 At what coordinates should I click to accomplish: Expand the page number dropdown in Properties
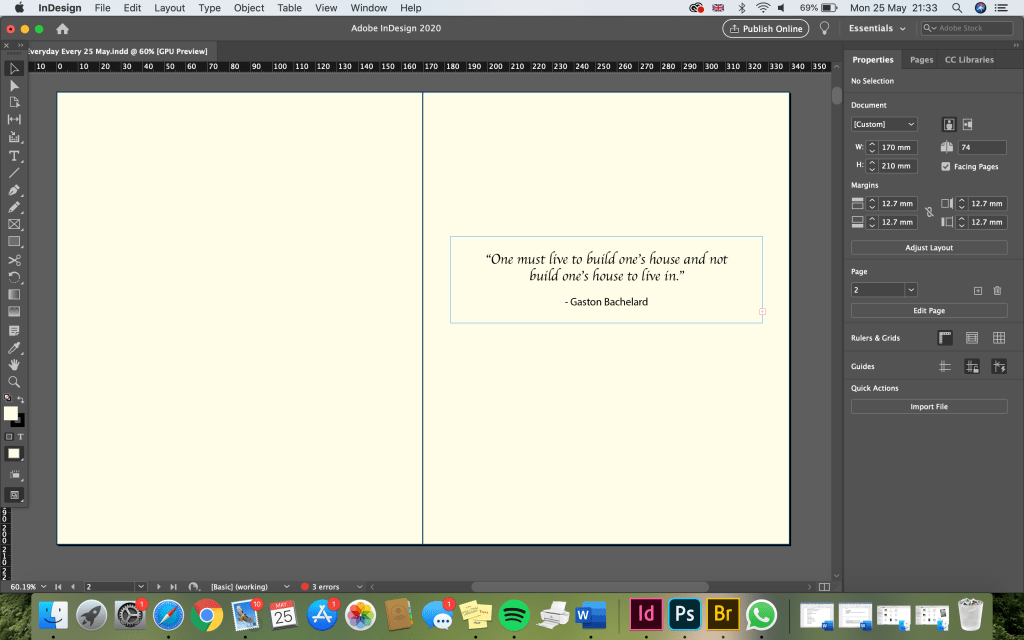click(911, 290)
